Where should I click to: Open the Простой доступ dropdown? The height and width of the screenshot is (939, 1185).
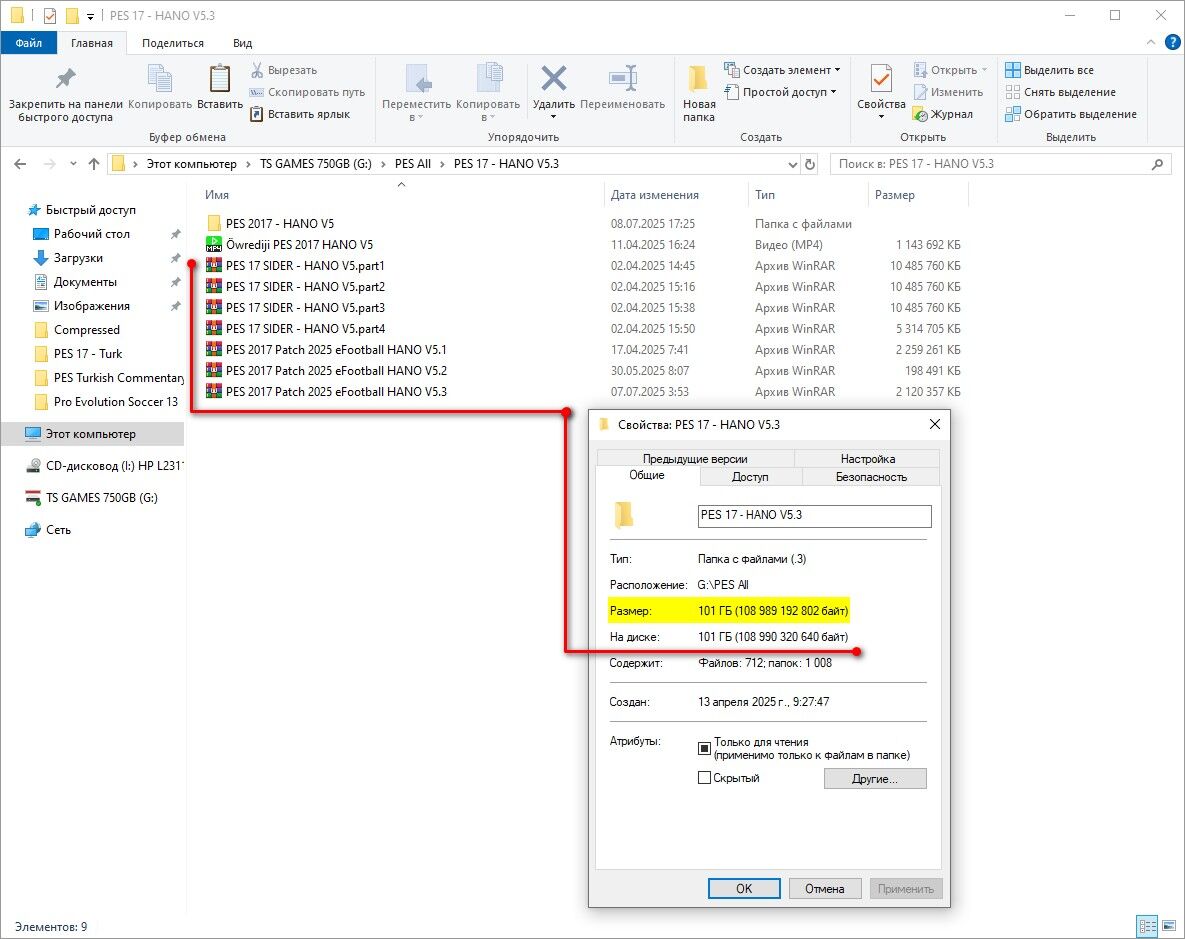(780, 92)
